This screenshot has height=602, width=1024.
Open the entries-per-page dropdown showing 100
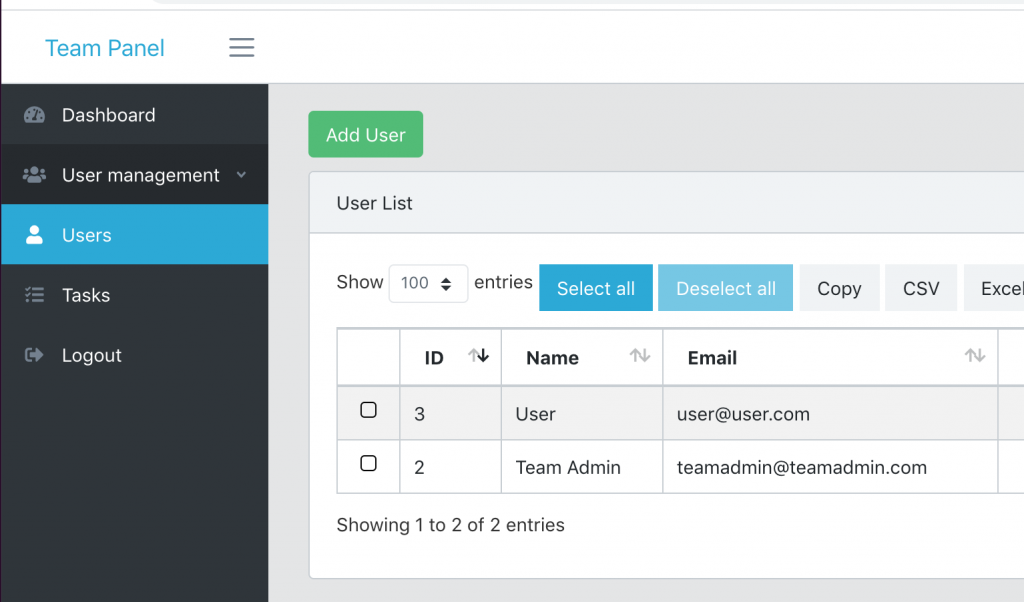pos(428,283)
